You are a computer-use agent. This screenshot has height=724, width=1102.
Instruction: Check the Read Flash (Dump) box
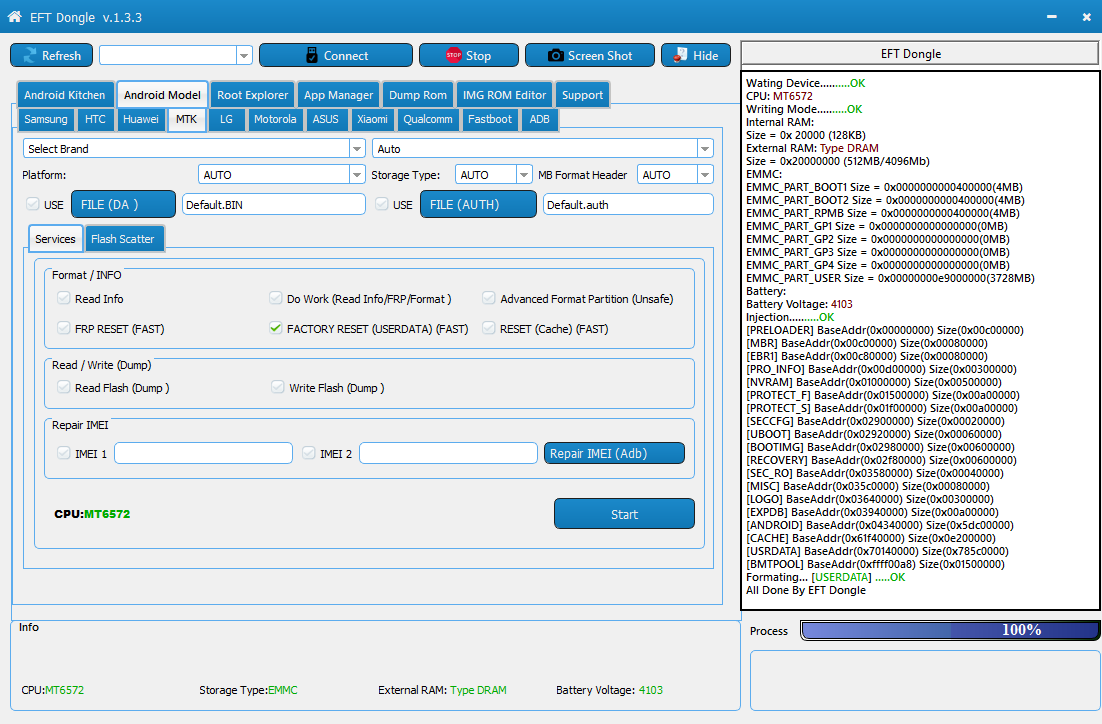[x=64, y=387]
